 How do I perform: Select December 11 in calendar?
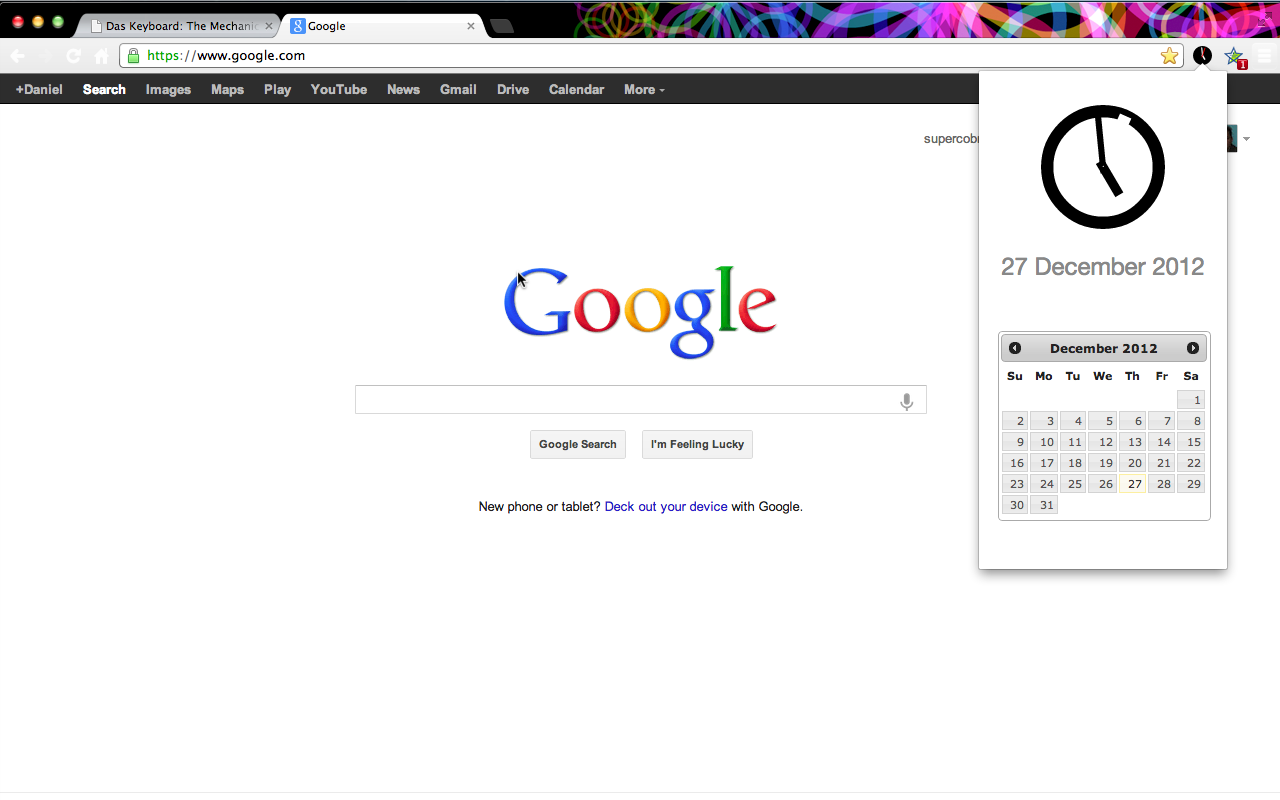coord(1073,442)
